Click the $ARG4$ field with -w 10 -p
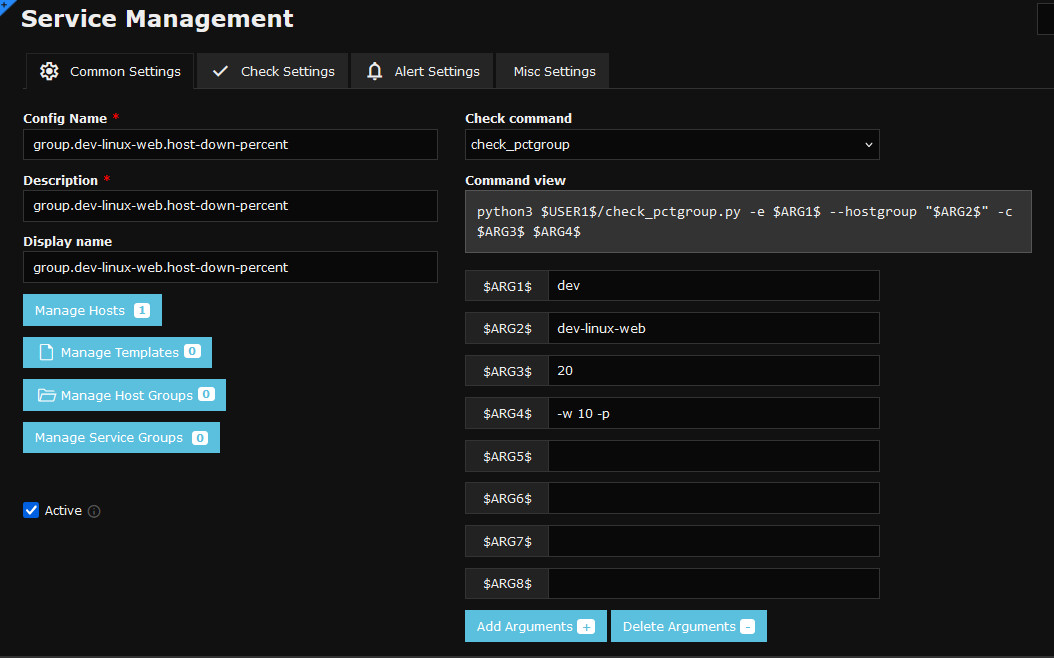Viewport: 1054px width, 658px height. pos(714,413)
